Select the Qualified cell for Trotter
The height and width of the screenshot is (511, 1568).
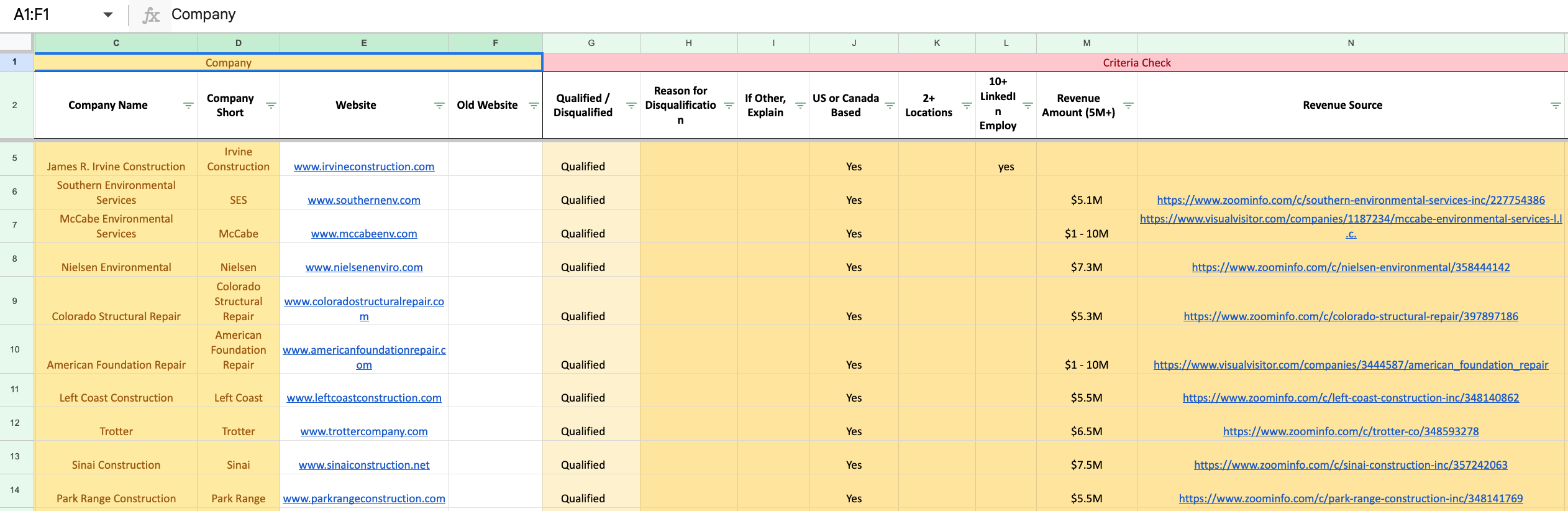pyautogui.click(x=591, y=424)
